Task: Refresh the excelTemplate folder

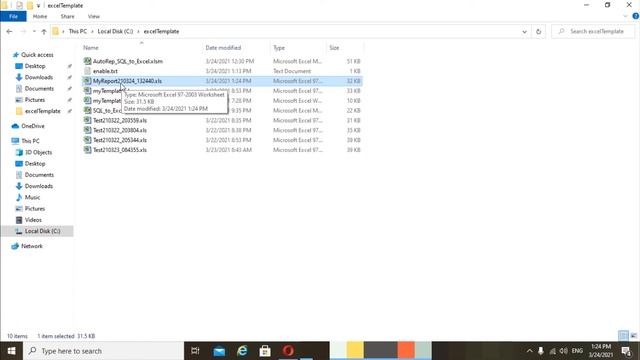Action: point(538,31)
